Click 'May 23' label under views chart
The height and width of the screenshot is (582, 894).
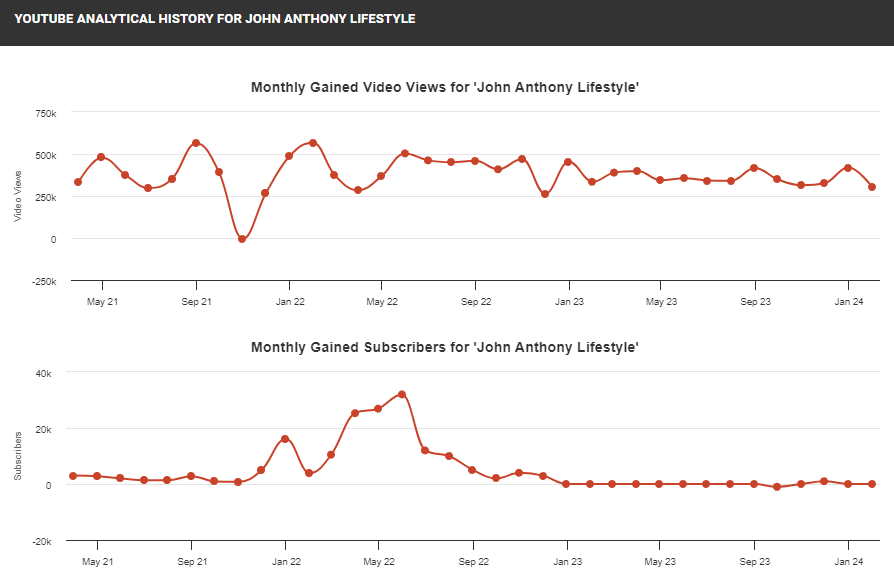[x=661, y=302]
